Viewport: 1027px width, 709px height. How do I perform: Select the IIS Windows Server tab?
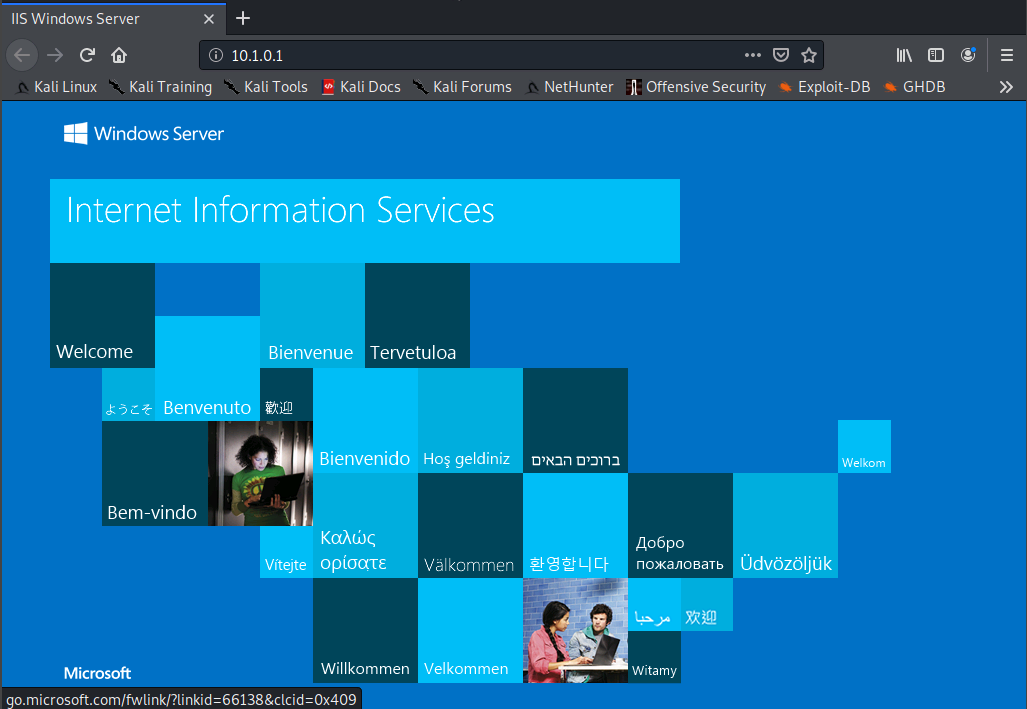(114, 19)
